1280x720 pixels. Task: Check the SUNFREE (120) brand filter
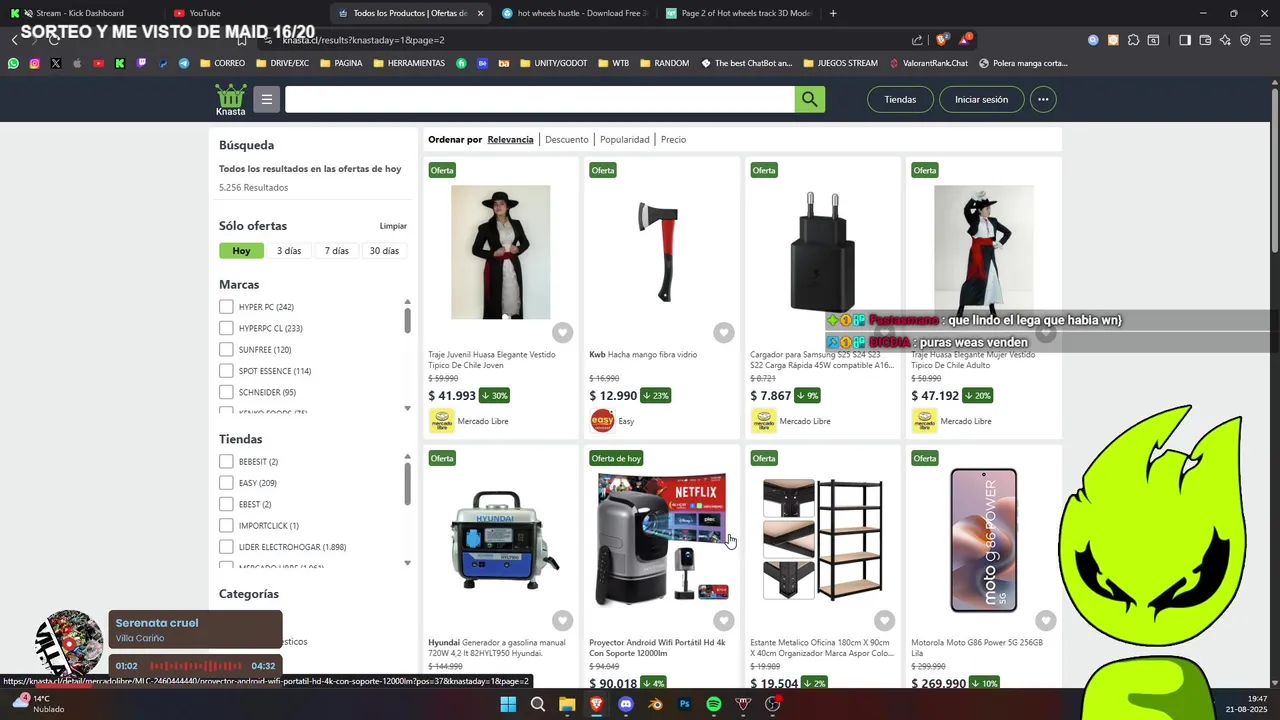226,350
